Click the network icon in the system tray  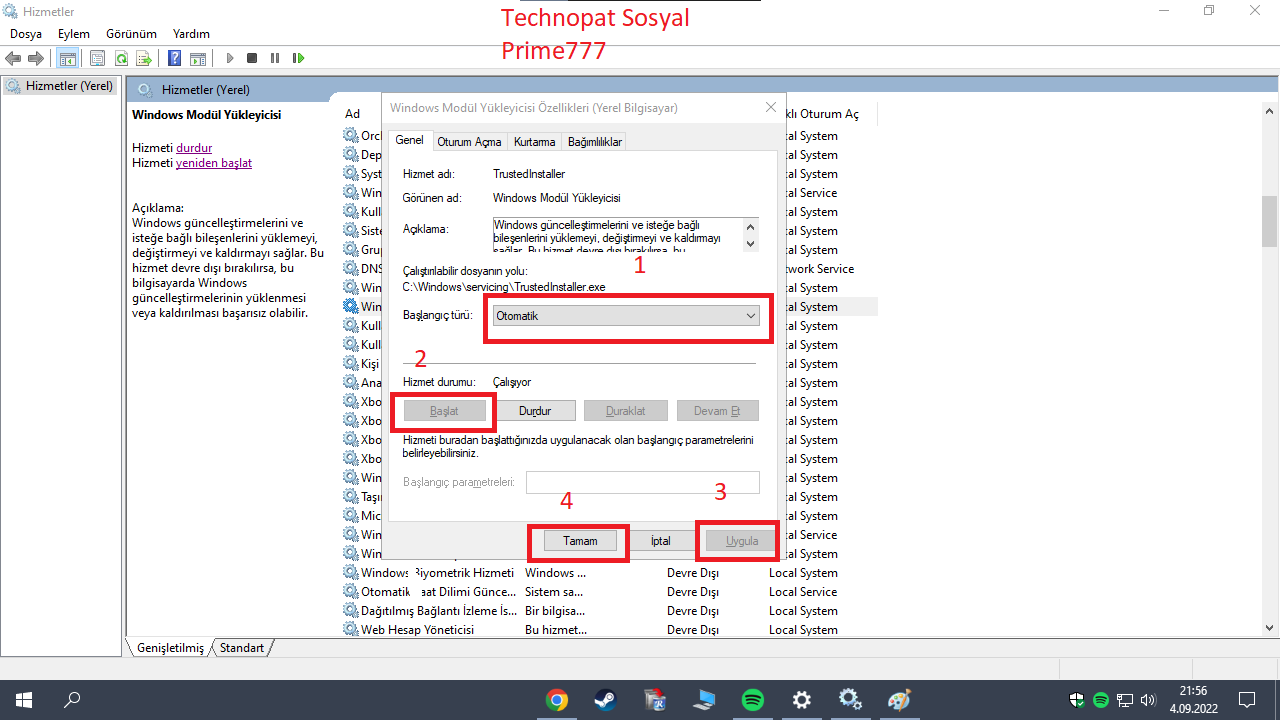click(1124, 700)
